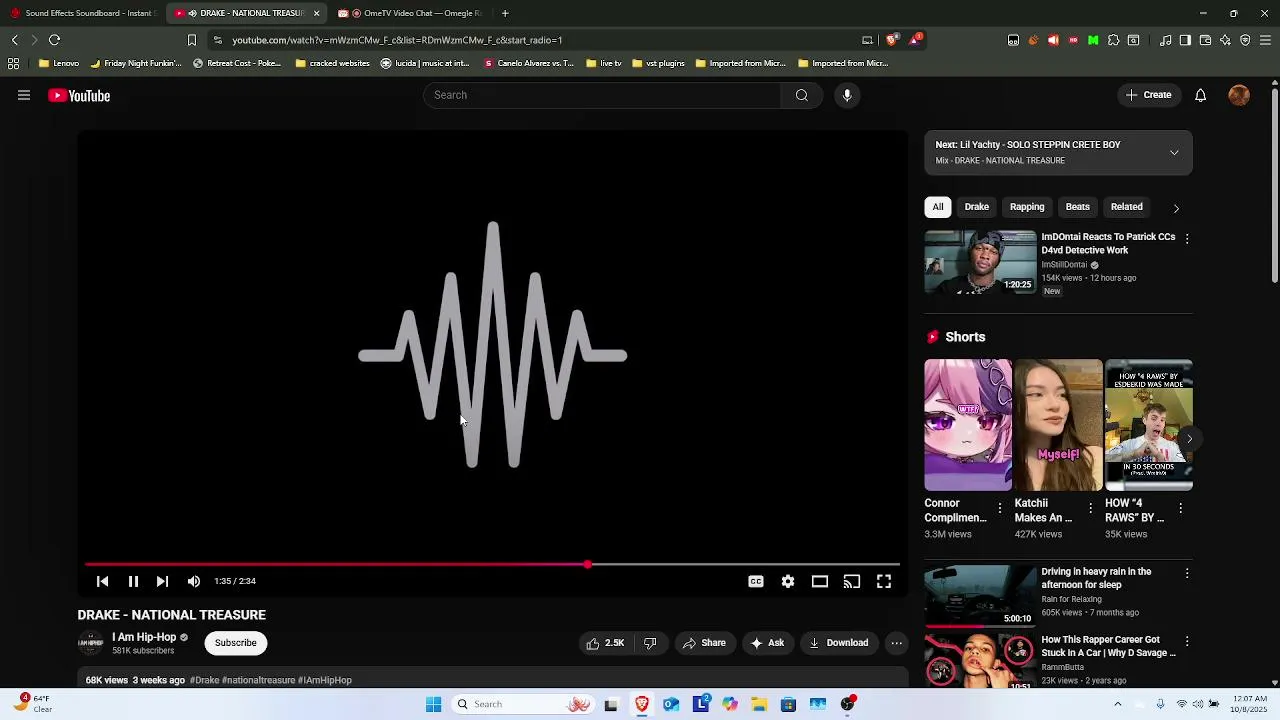Open the I Am Hip-Hop channel name

tap(144, 637)
